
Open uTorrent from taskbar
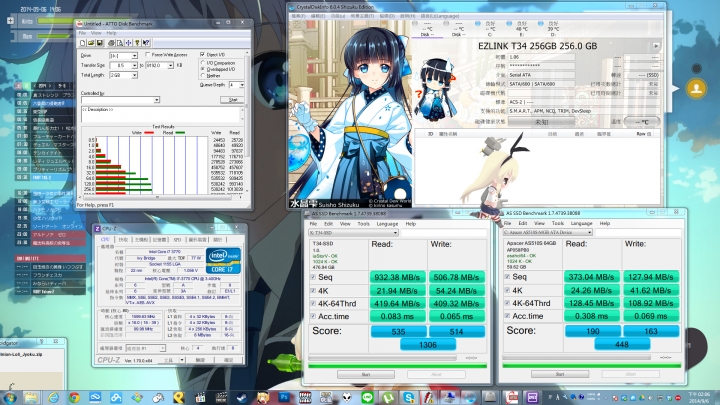click(x=388, y=397)
